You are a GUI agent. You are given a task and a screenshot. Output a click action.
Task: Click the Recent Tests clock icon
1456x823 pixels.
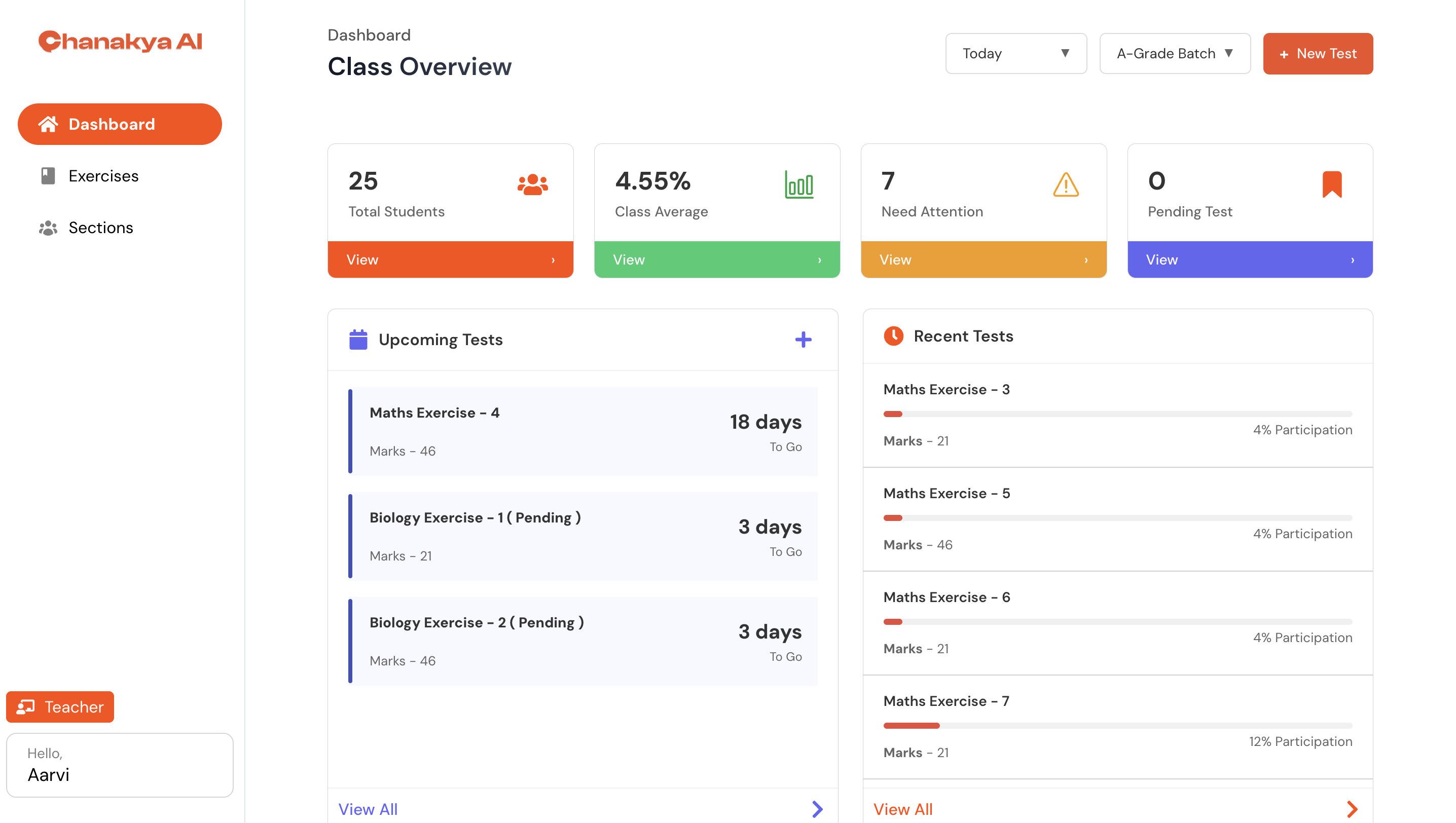pyautogui.click(x=893, y=336)
